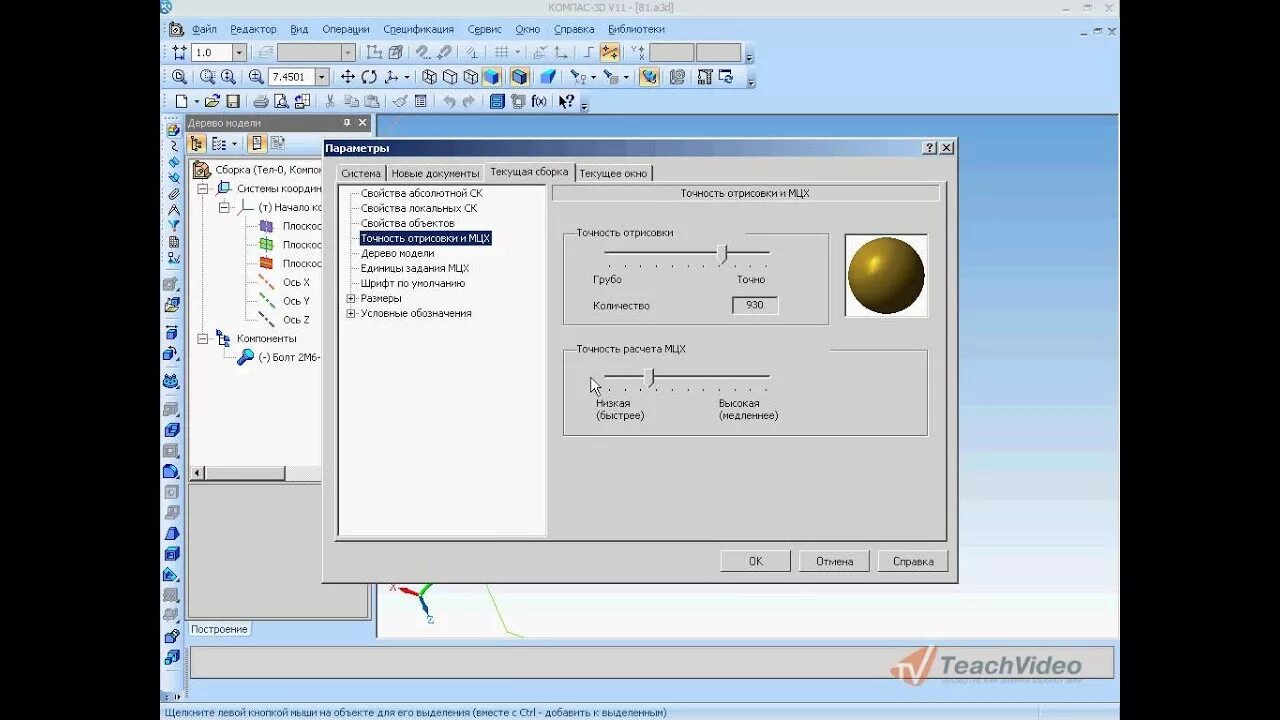Click the Zoom window magnifier icon
This screenshot has height=720, width=1280.
tap(207, 77)
